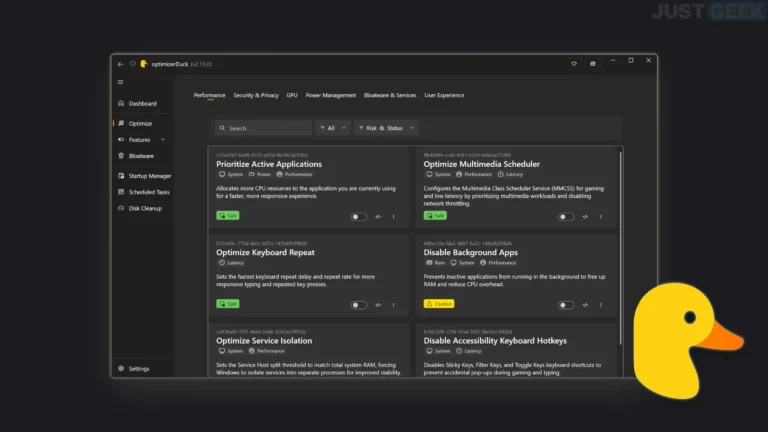The width and height of the screenshot is (768, 432).
Task: Click Power tag on Prioritize Active Applications card
Action: [259, 174]
